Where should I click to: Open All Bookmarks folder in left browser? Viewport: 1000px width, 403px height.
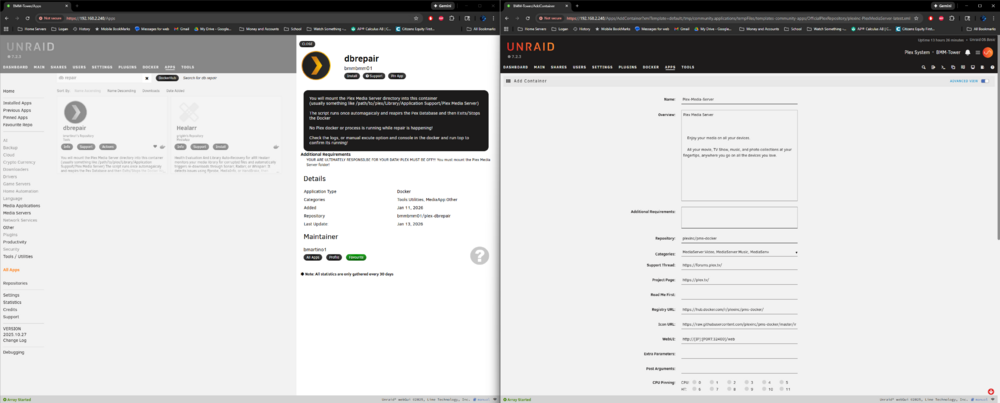[482, 29]
